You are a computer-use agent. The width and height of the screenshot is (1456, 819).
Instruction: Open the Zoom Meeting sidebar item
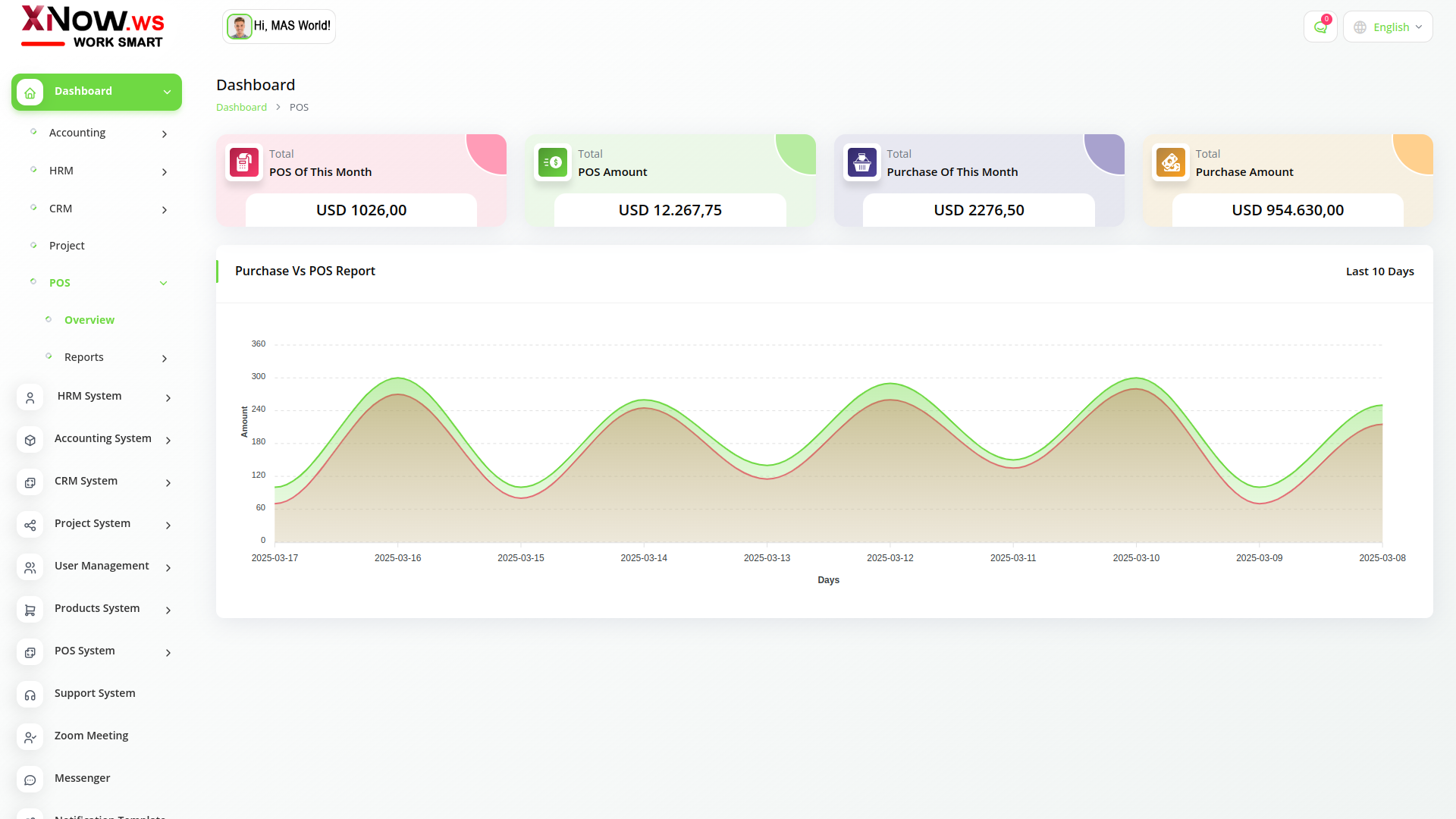[x=91, y=736]
